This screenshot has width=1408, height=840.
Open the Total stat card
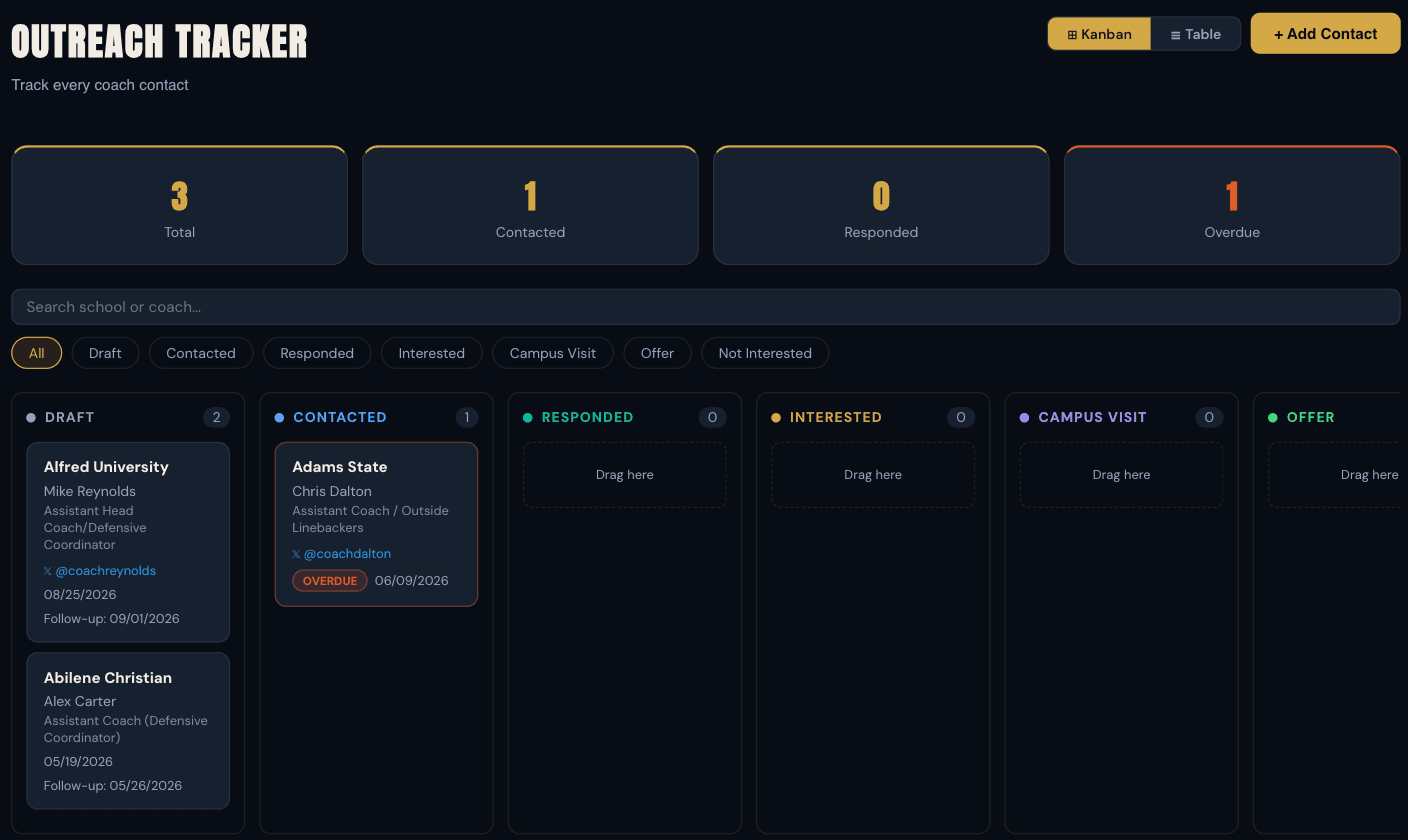coord(180,205)
